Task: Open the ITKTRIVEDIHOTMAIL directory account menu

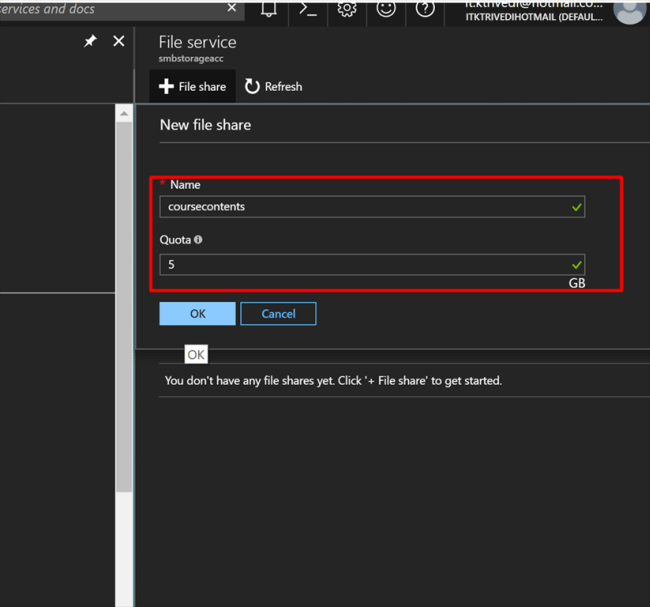Action: (x=534, y=12)
